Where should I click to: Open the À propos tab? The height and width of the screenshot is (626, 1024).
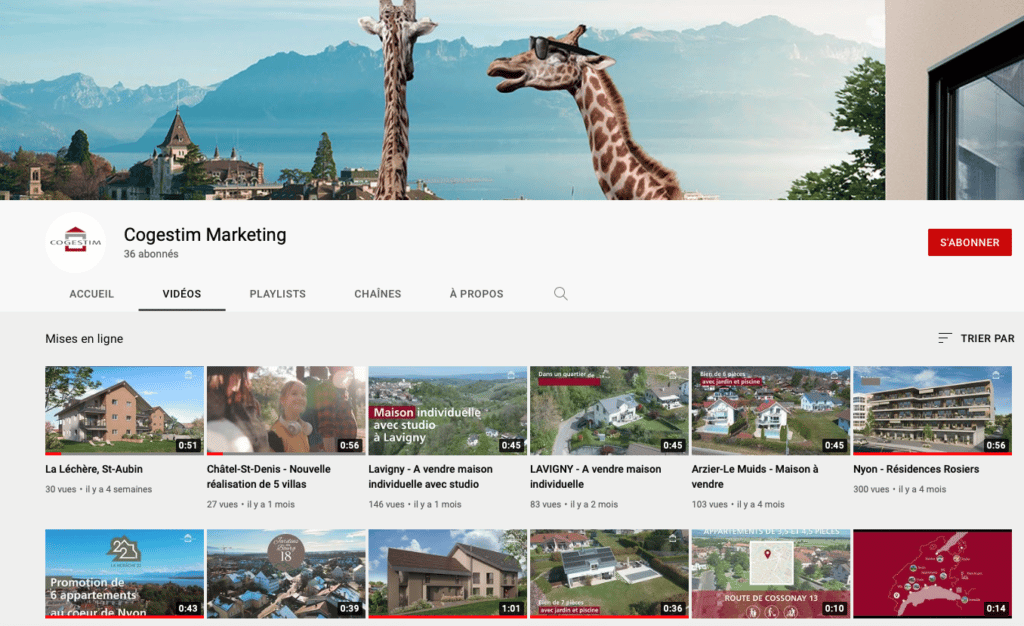coord(476,294)
